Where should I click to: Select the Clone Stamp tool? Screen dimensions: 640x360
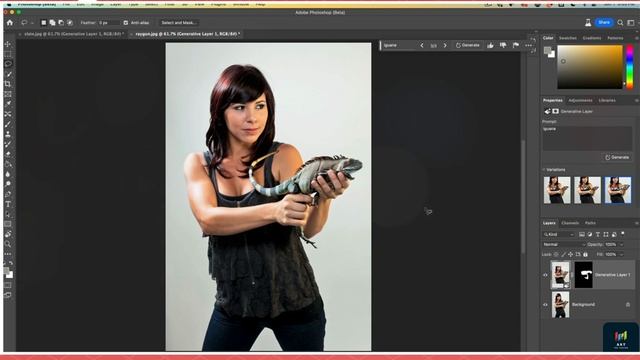[8, 134]
